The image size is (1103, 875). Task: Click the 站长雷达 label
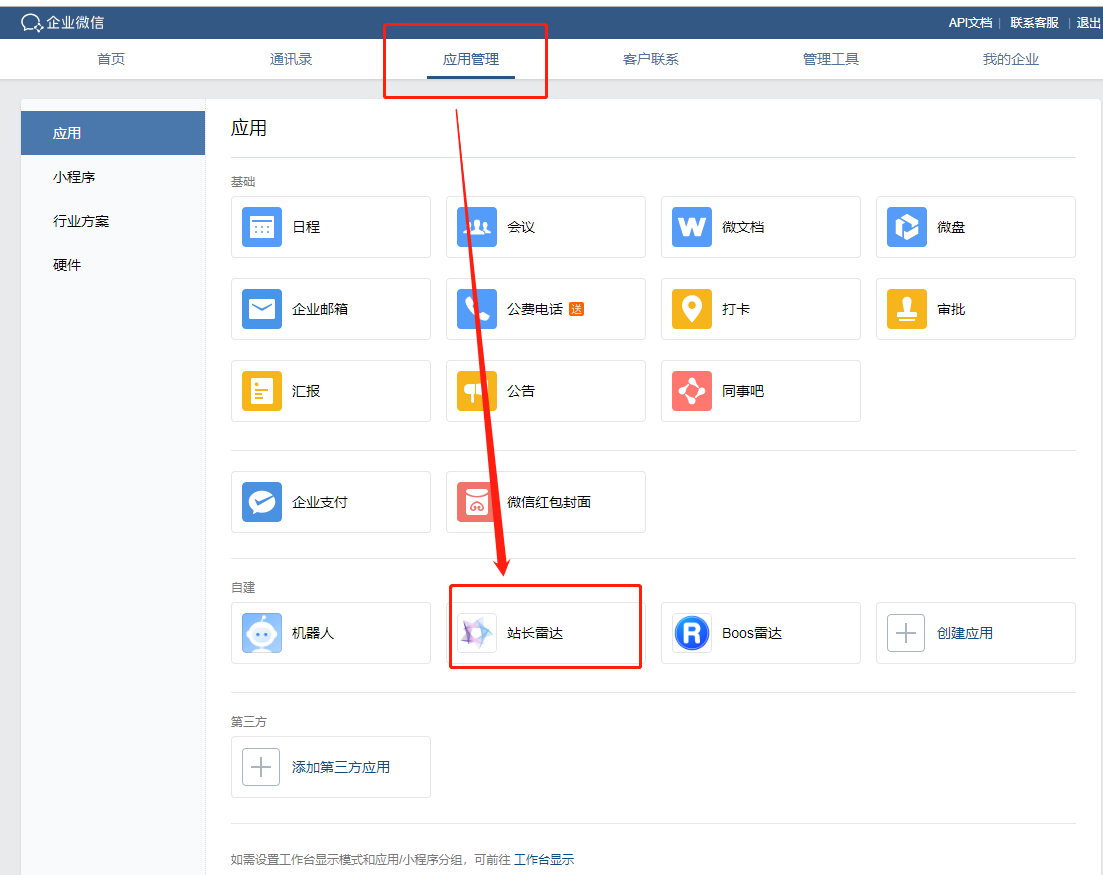coord(535,633)
